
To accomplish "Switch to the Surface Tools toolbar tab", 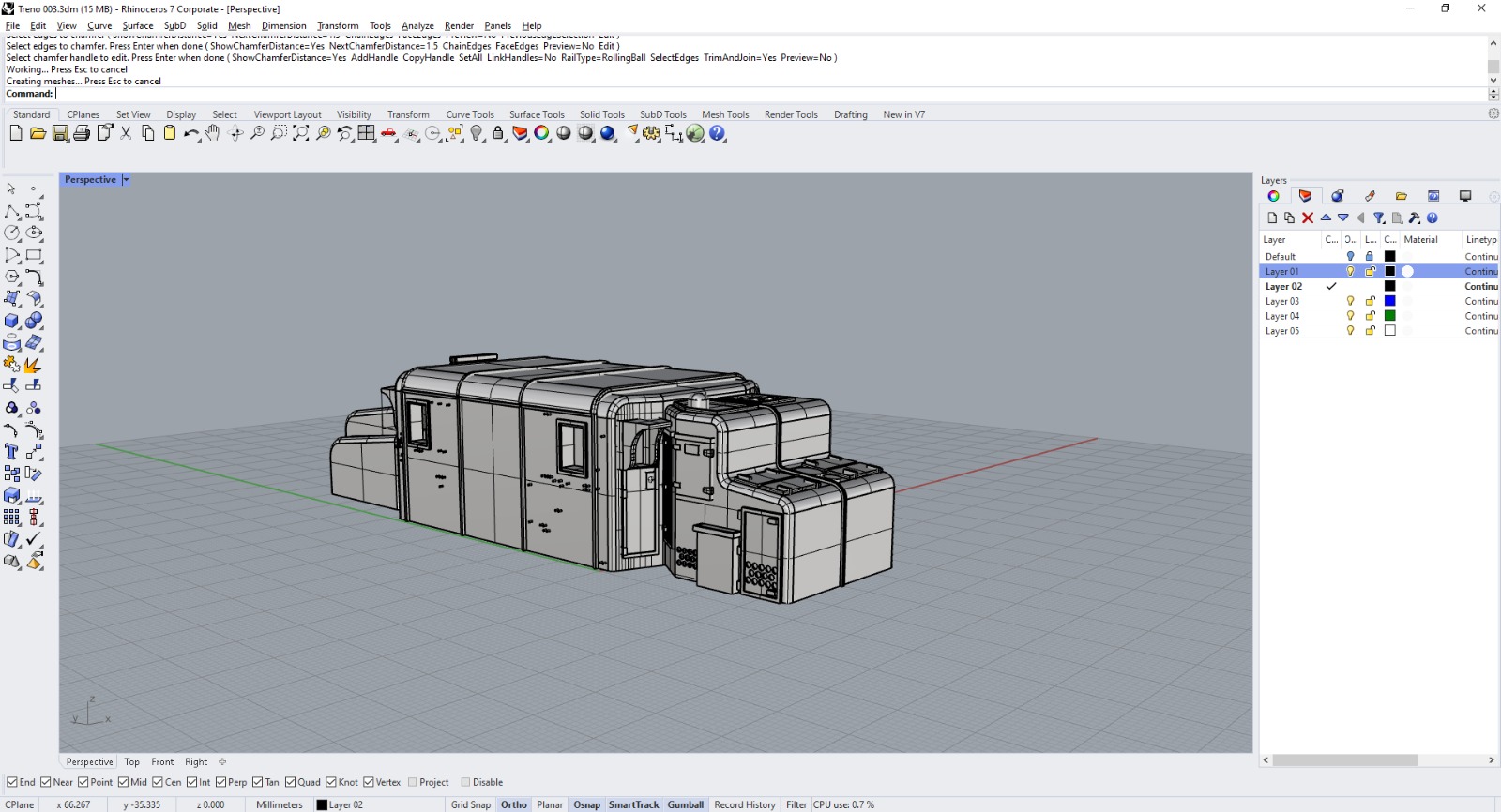I will (x=537, y=114).
